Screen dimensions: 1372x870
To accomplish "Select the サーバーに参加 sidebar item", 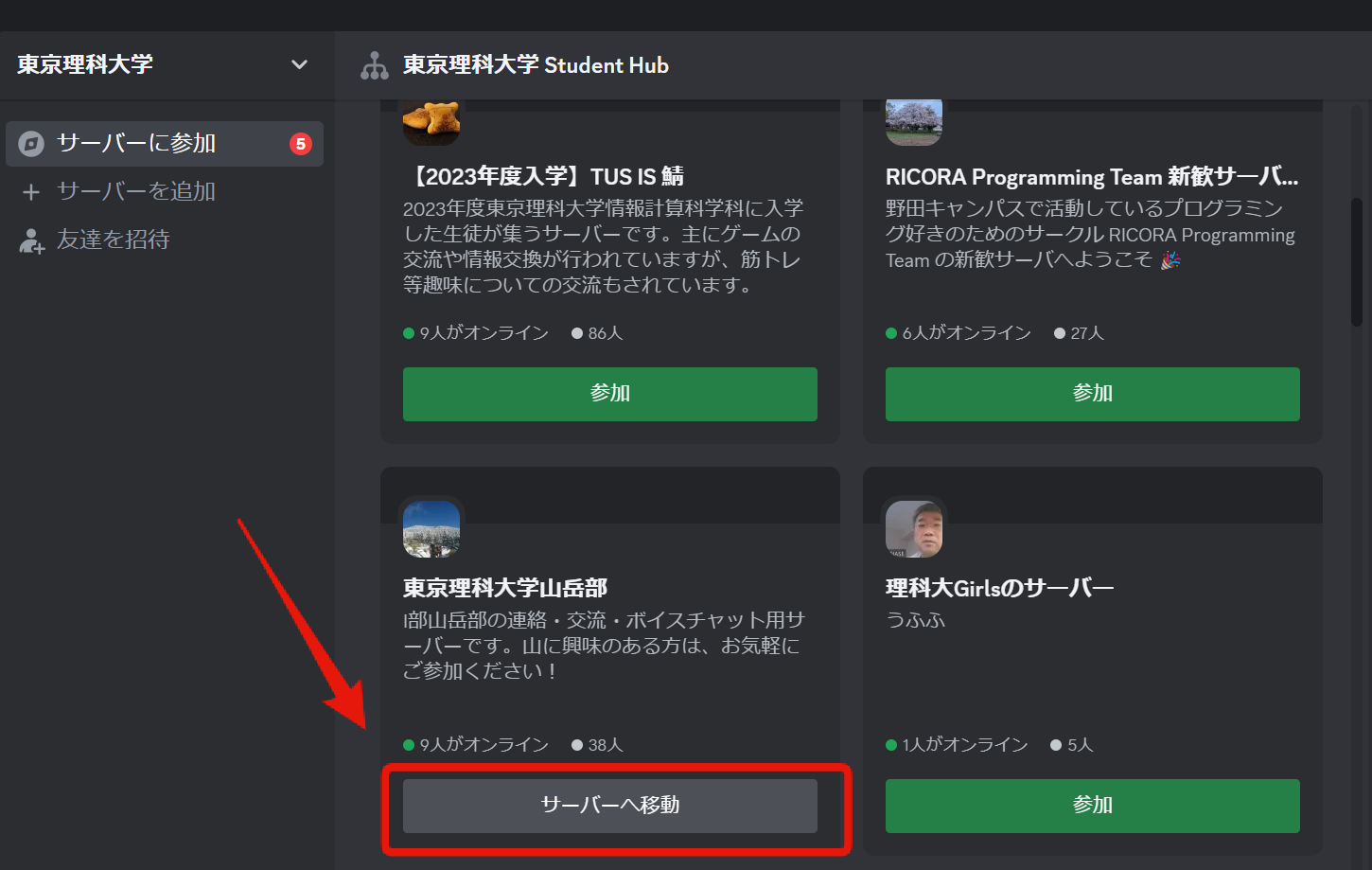I will tap(165, 144).
